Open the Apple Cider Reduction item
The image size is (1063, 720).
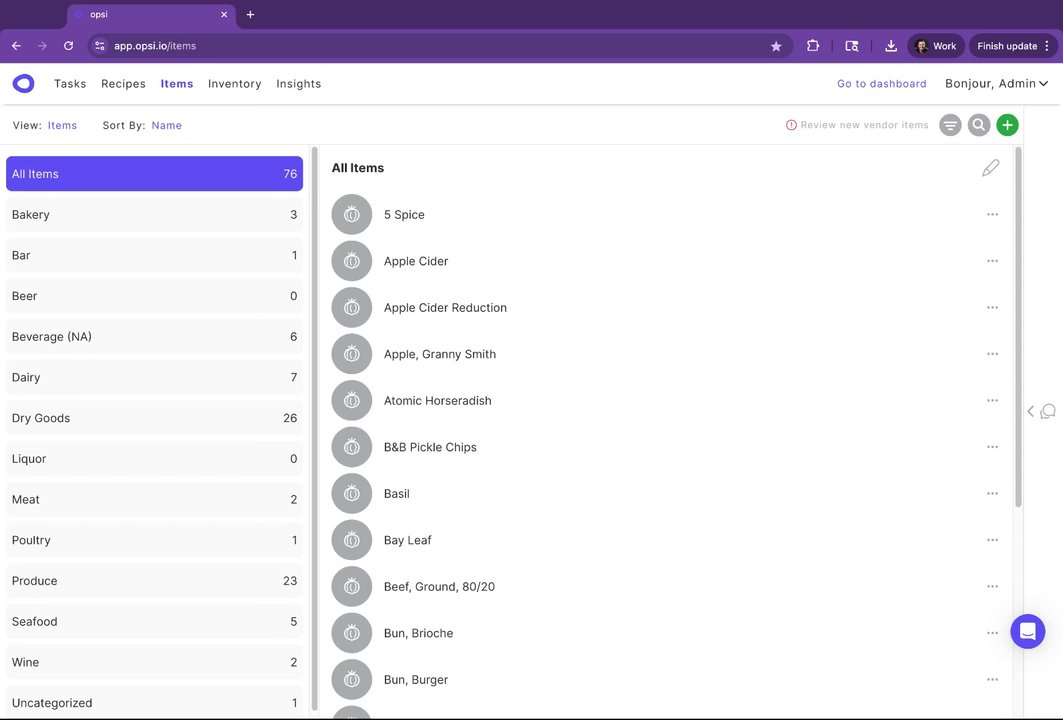[x=445, y=307]
